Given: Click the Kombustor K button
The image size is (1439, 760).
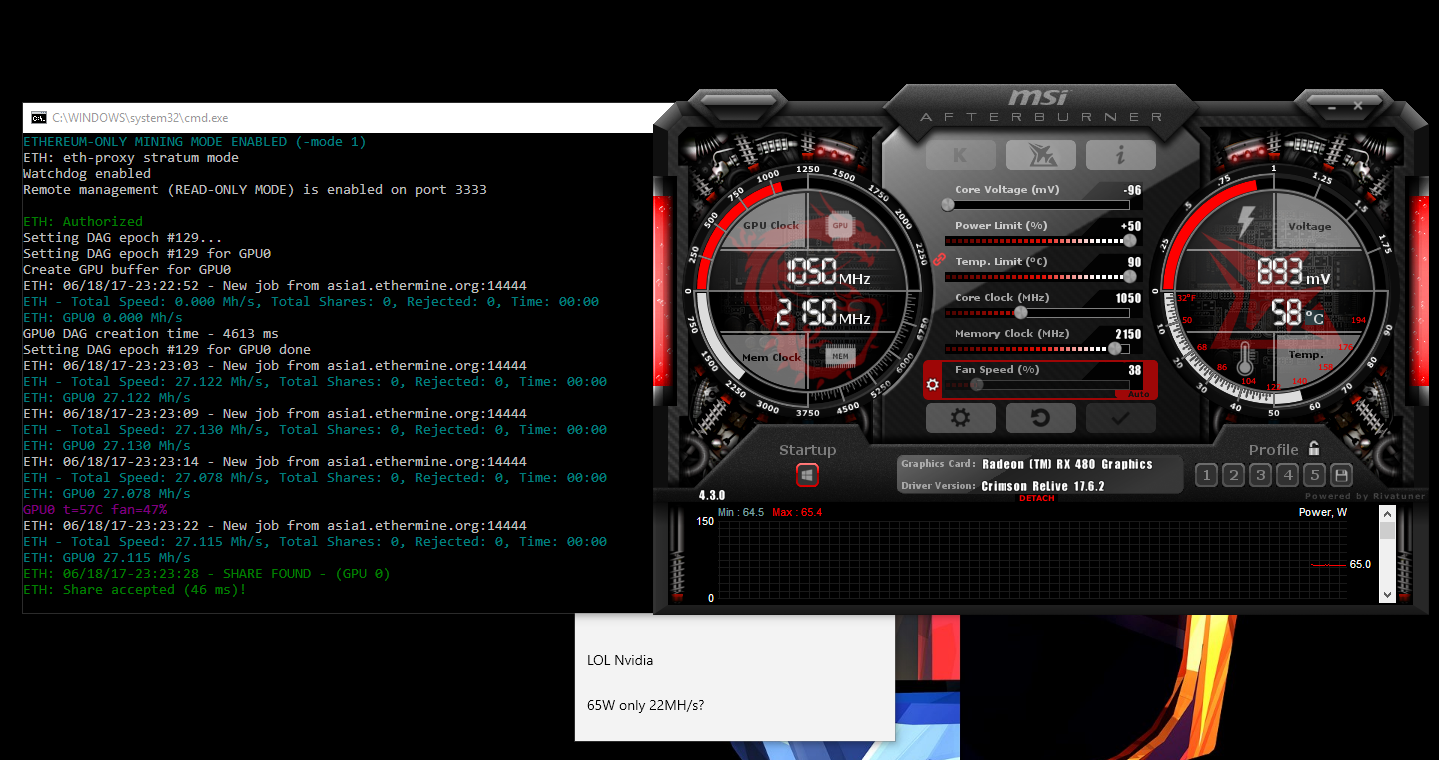Looking at the screenshot, I should pos(961,155).
